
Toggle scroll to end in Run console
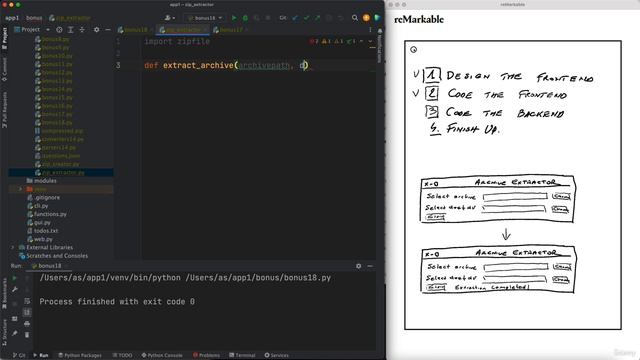tap(27, 312)
